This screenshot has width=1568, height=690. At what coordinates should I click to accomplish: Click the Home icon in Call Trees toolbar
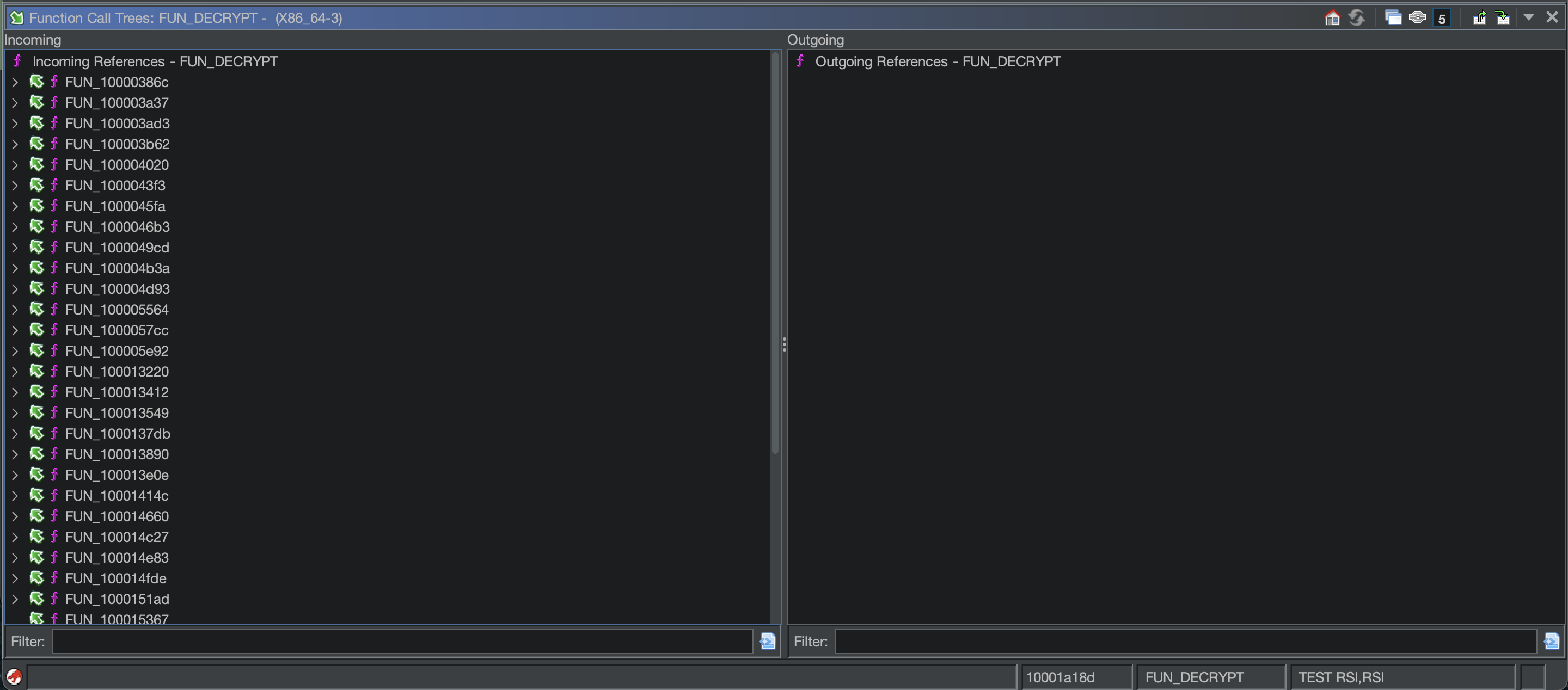click(1332, 17)
